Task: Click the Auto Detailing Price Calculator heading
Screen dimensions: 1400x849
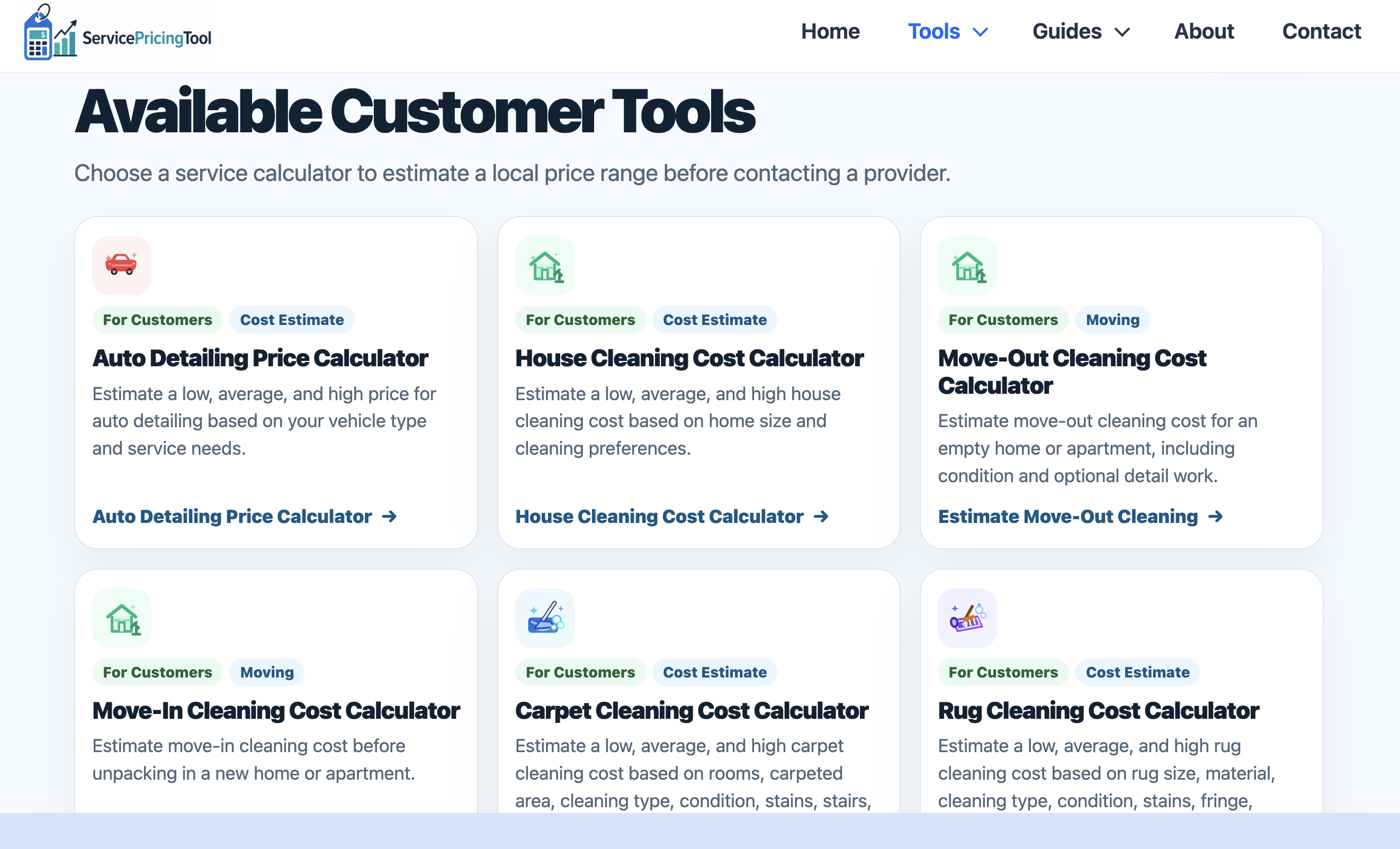Action: [x=260, y=358]
